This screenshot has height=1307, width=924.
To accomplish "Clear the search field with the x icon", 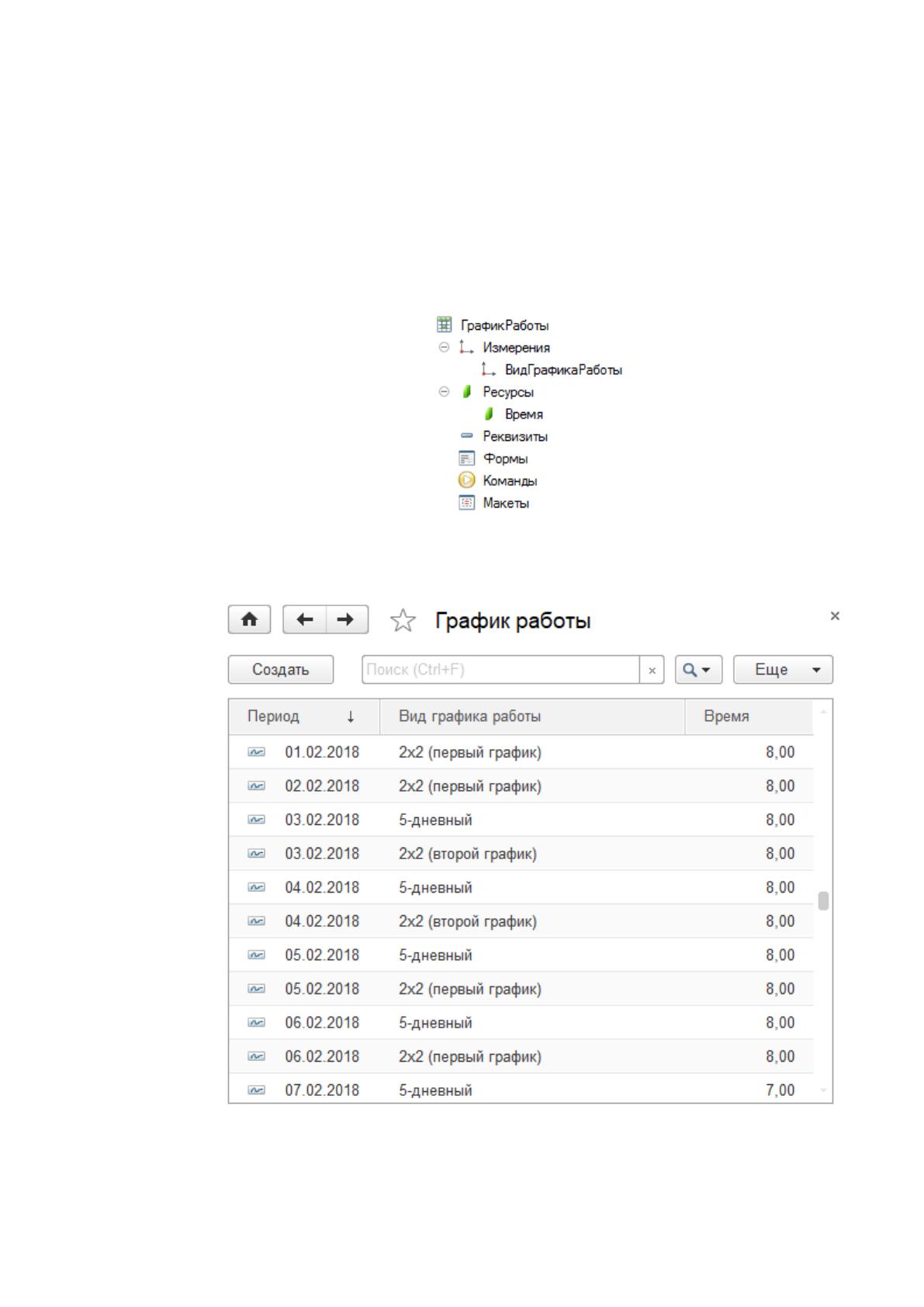I will [x=652, y=670].
